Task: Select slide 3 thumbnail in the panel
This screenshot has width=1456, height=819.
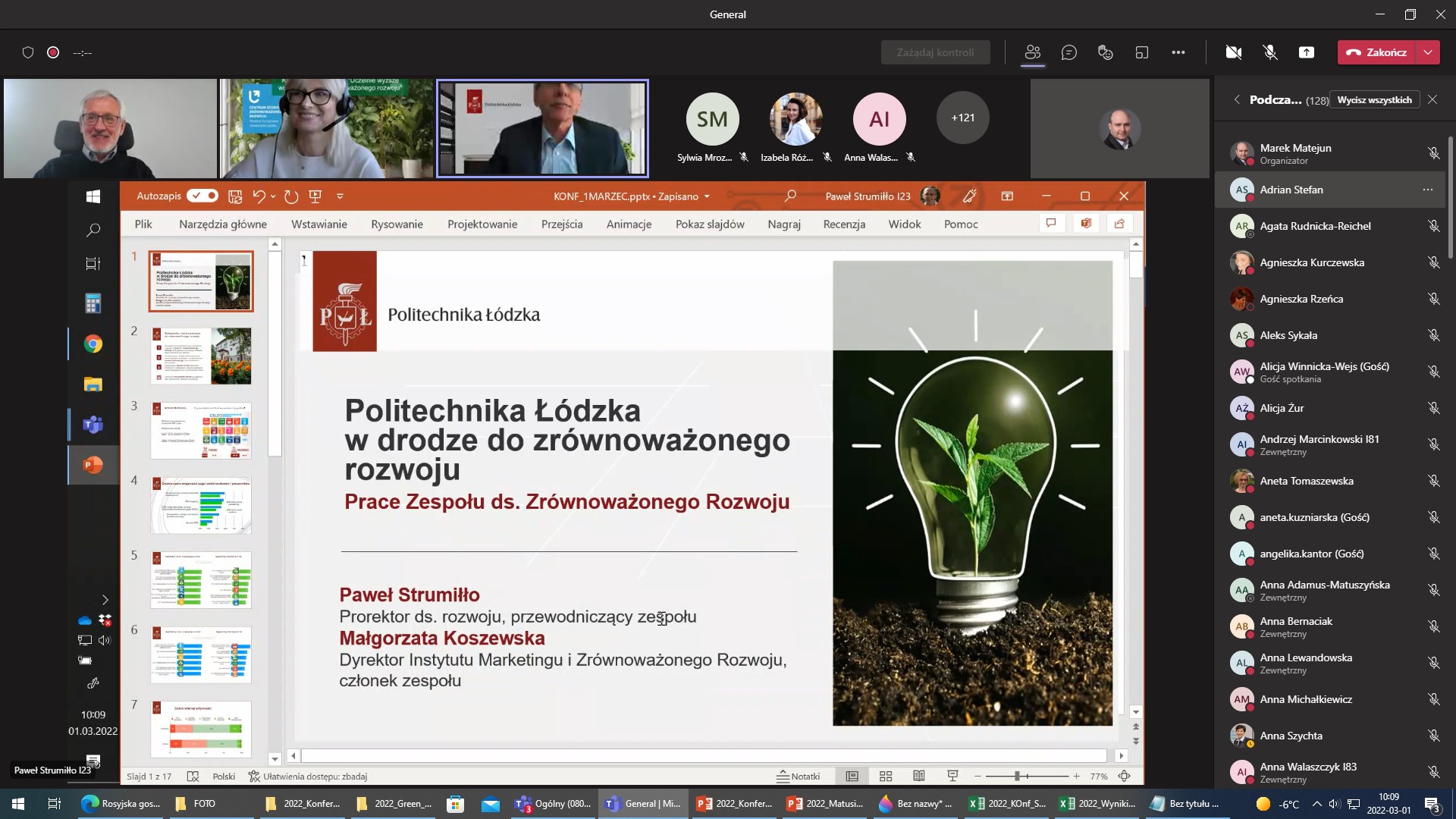Action: (x=200, y=430)
